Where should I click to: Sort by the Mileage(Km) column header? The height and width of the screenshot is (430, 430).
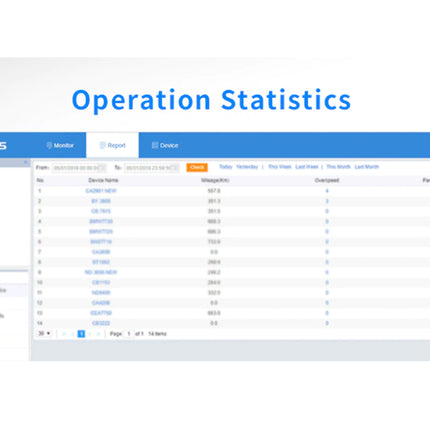[215, 180]
